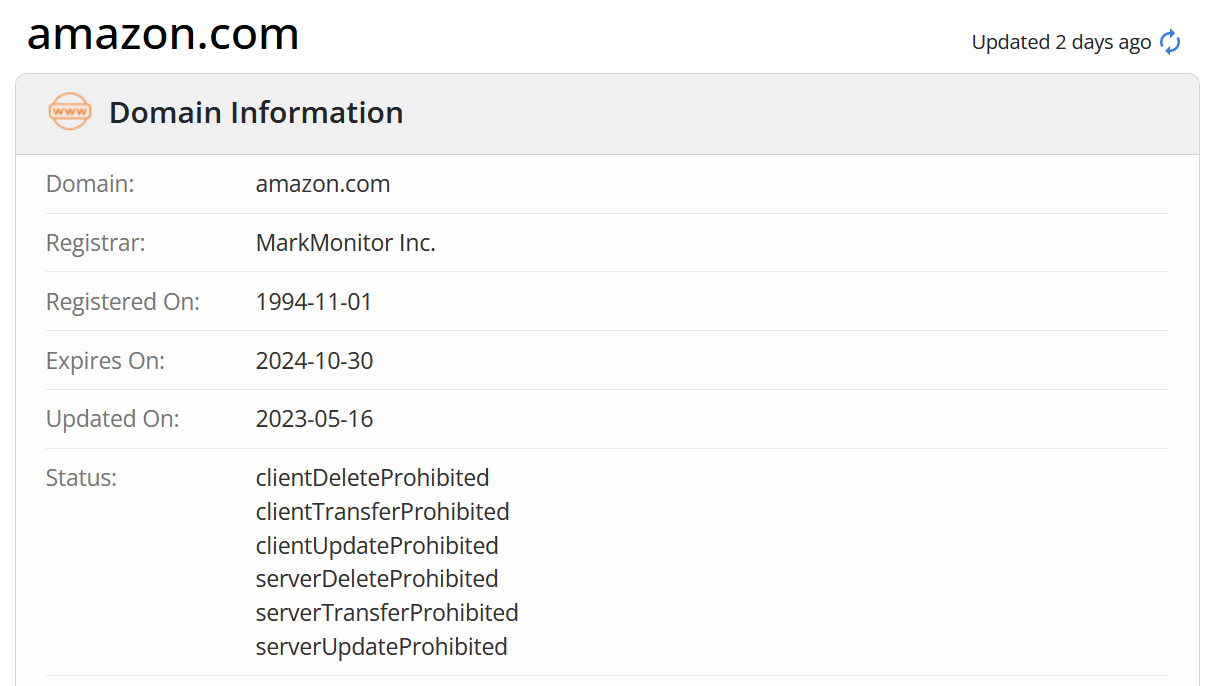Click the "Expires On:" field label
This screenshot has height=686, width=1230.
pyautogui.click(x=105, y=361)
